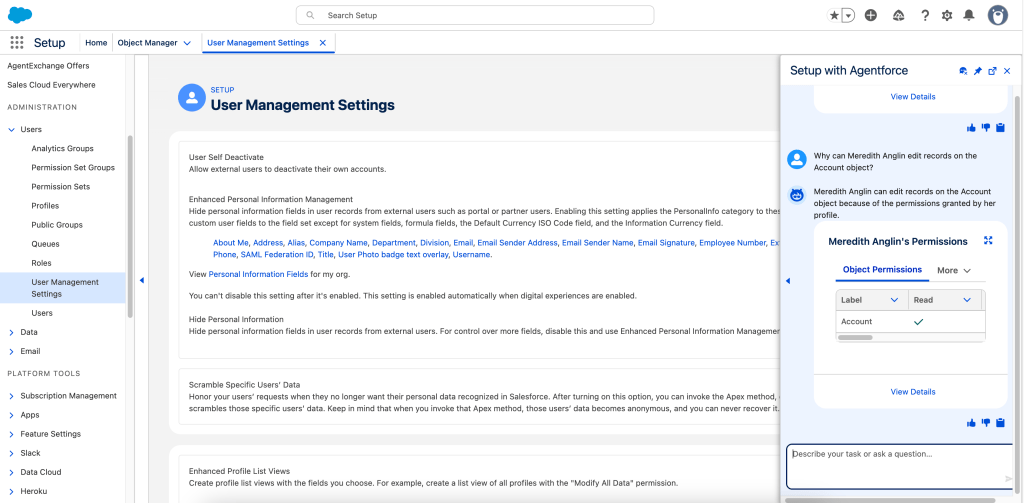Open the App Launcher grid icon

(x=17, y=42)
